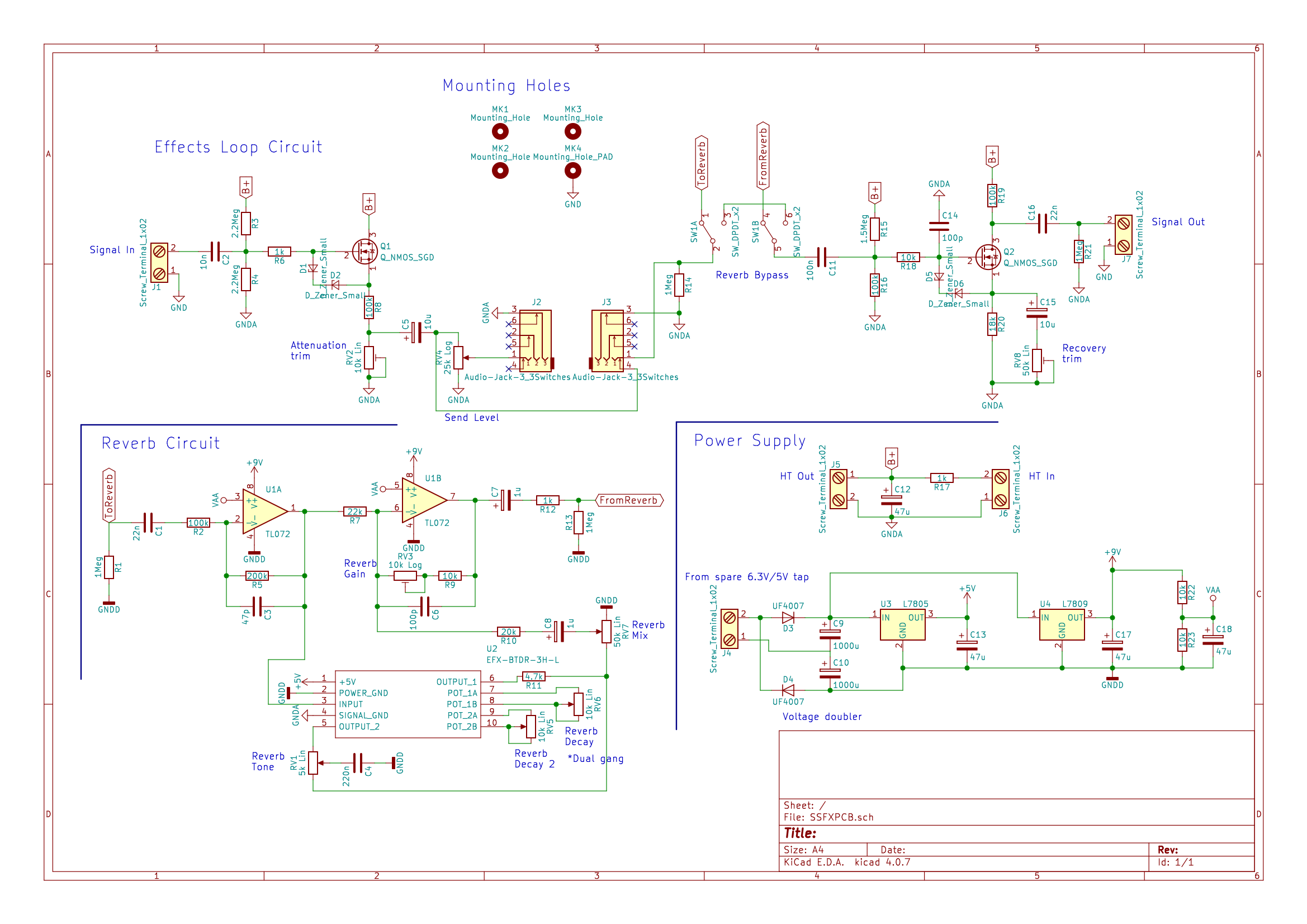Click "File: SSFXPCB.sch" in title block
The height and width of the screenshot is (924, 1307).
(828, 818)
